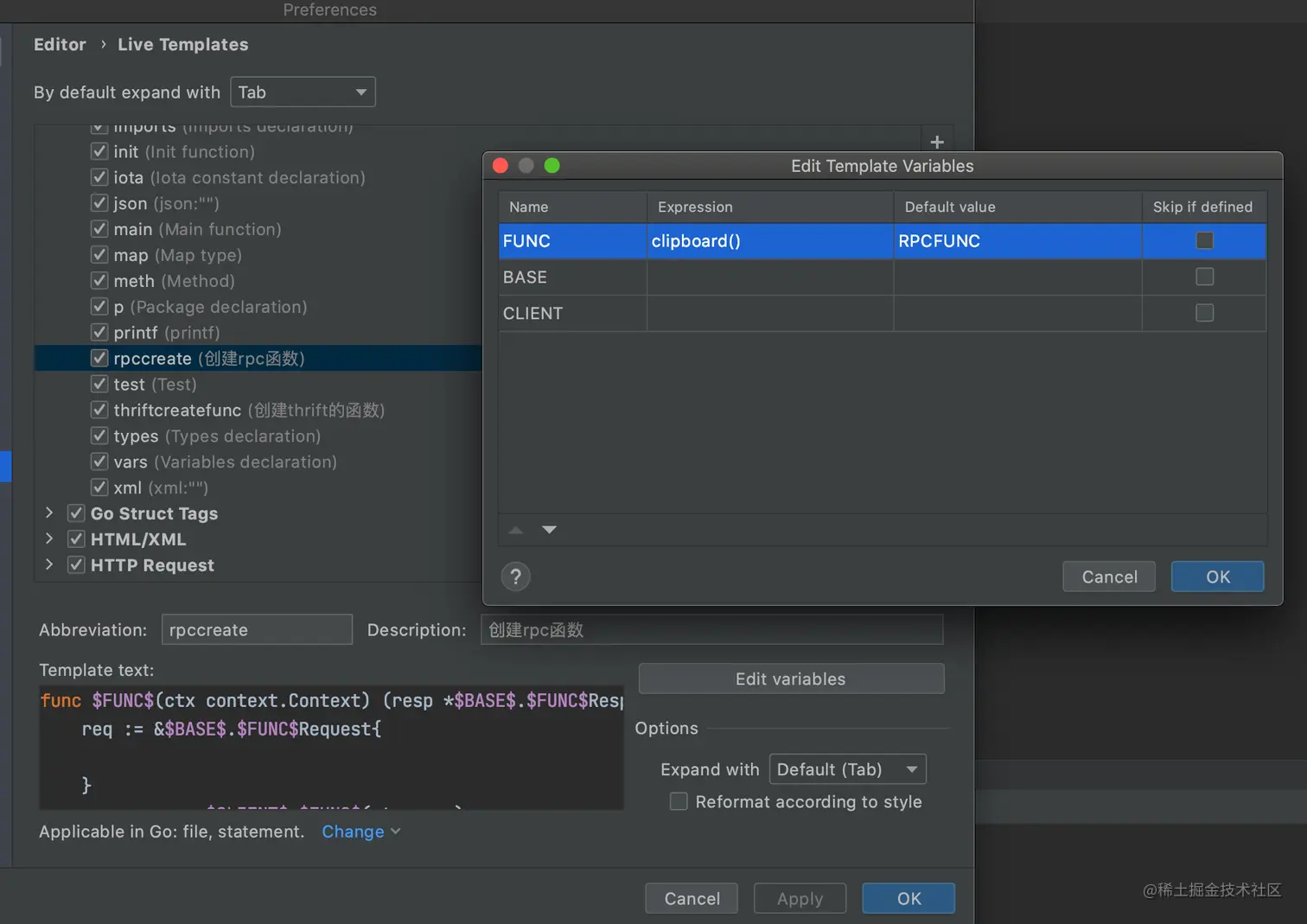The image size is (1307, 924).
Task: Select the test (Test) template
Action: click(156, 384)
